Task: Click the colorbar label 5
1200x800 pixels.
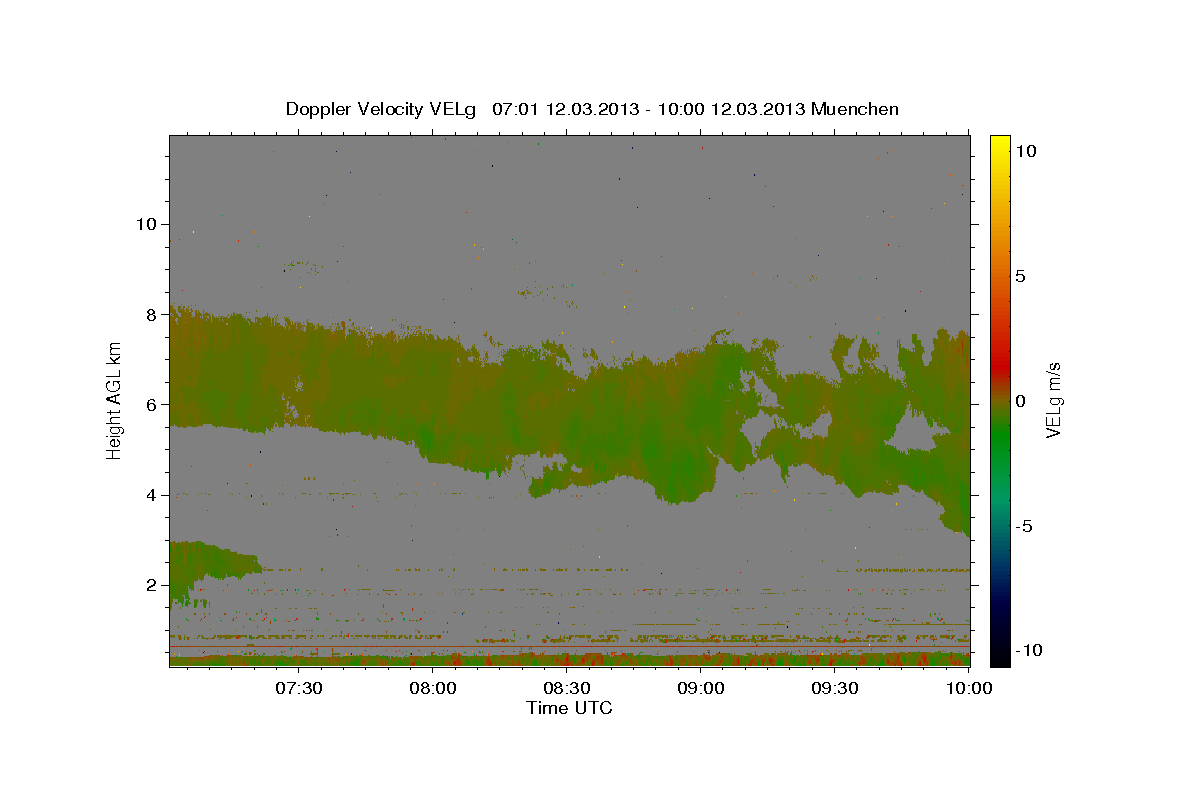Action: 1020,276
